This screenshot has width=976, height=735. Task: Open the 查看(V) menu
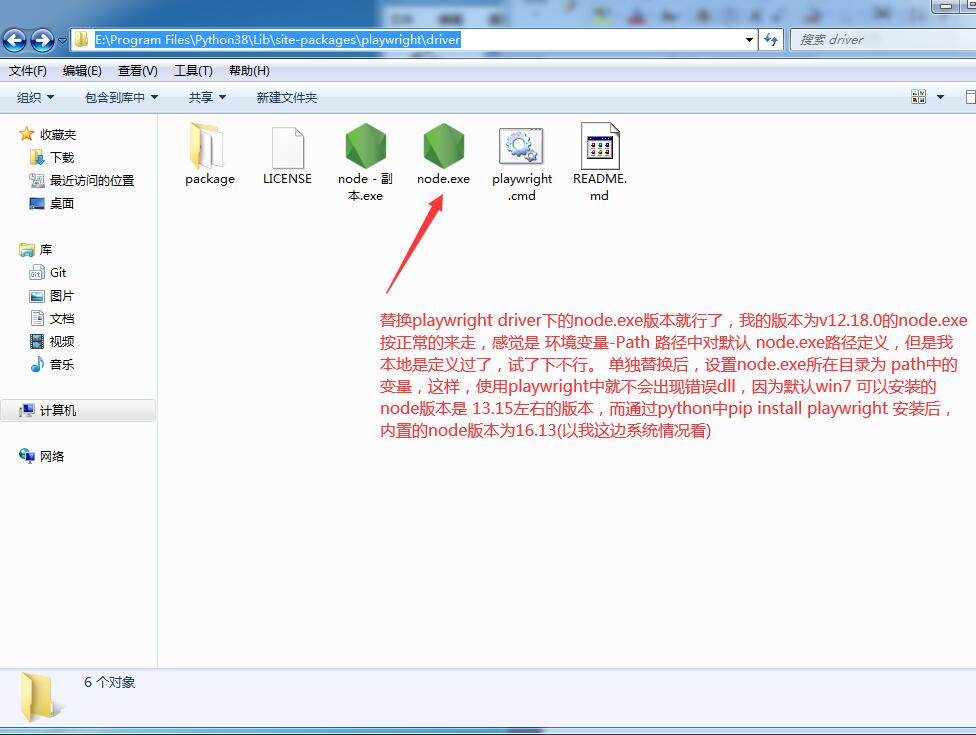[x=138, y=71]
